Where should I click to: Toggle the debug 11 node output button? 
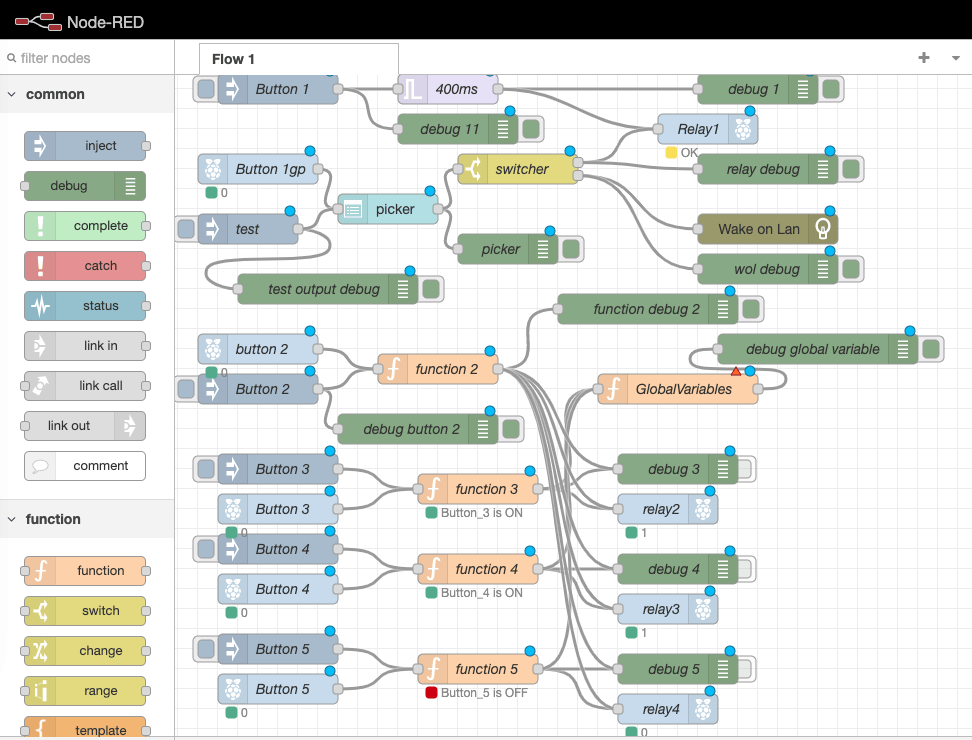coord(531,130)
